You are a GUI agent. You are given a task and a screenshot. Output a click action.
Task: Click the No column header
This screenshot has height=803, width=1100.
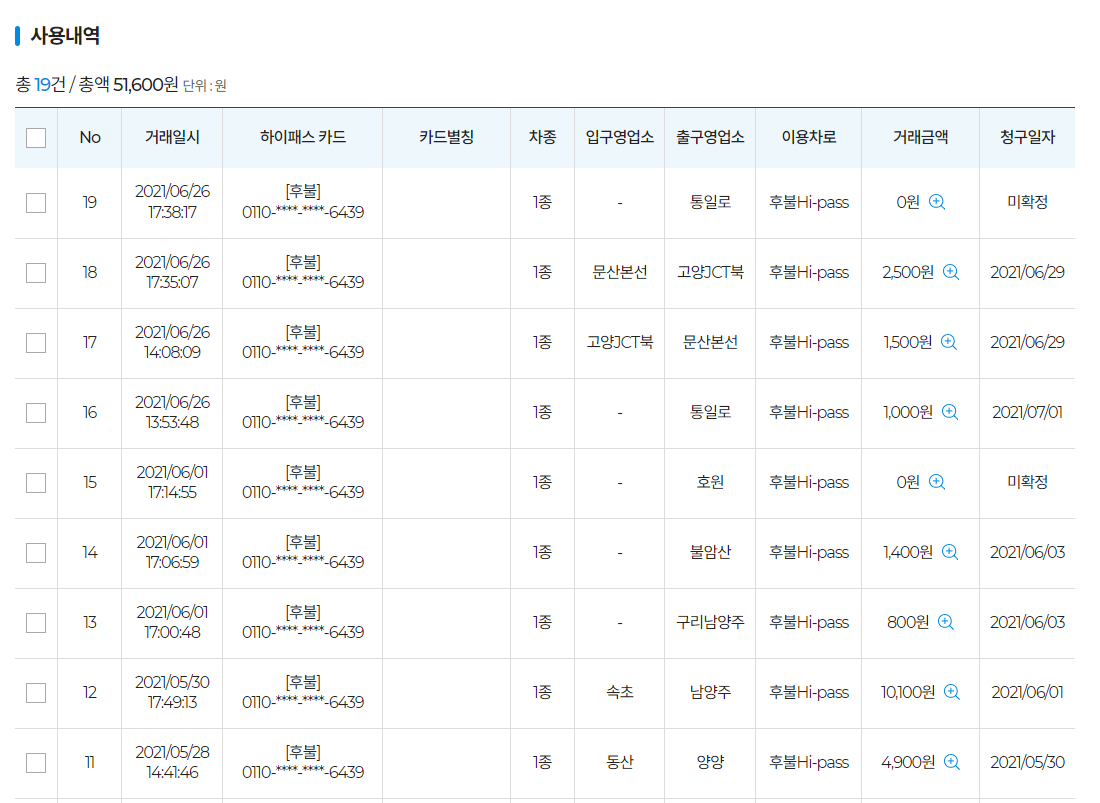tap(90, 137)
